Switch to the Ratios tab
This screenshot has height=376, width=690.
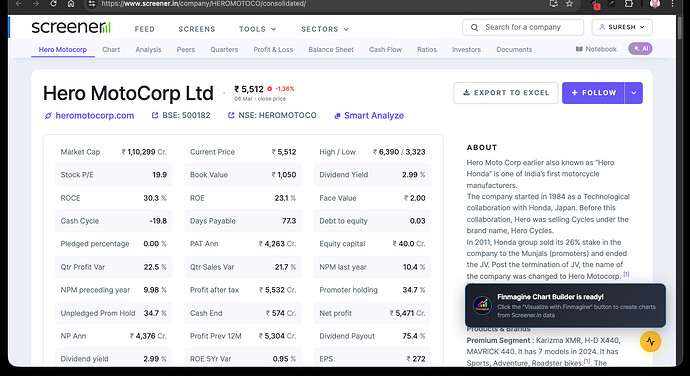click(x=427, y=49)
